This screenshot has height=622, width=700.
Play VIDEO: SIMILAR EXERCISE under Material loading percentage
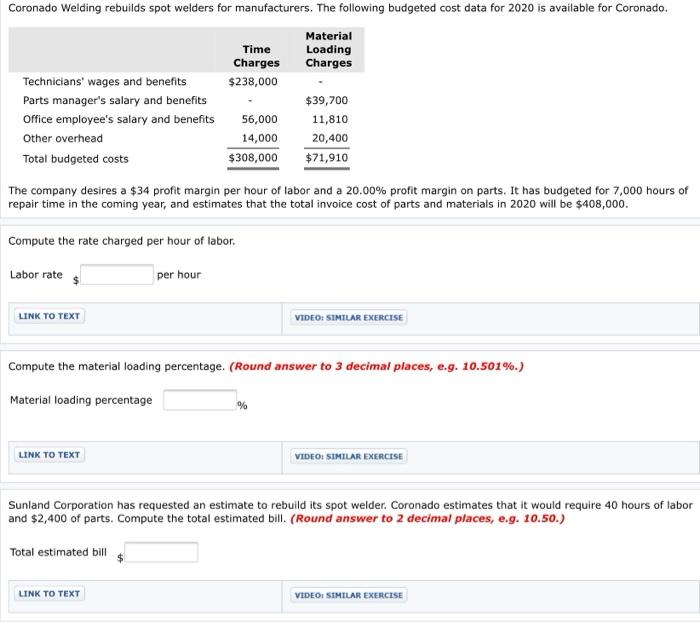(349, 456)
